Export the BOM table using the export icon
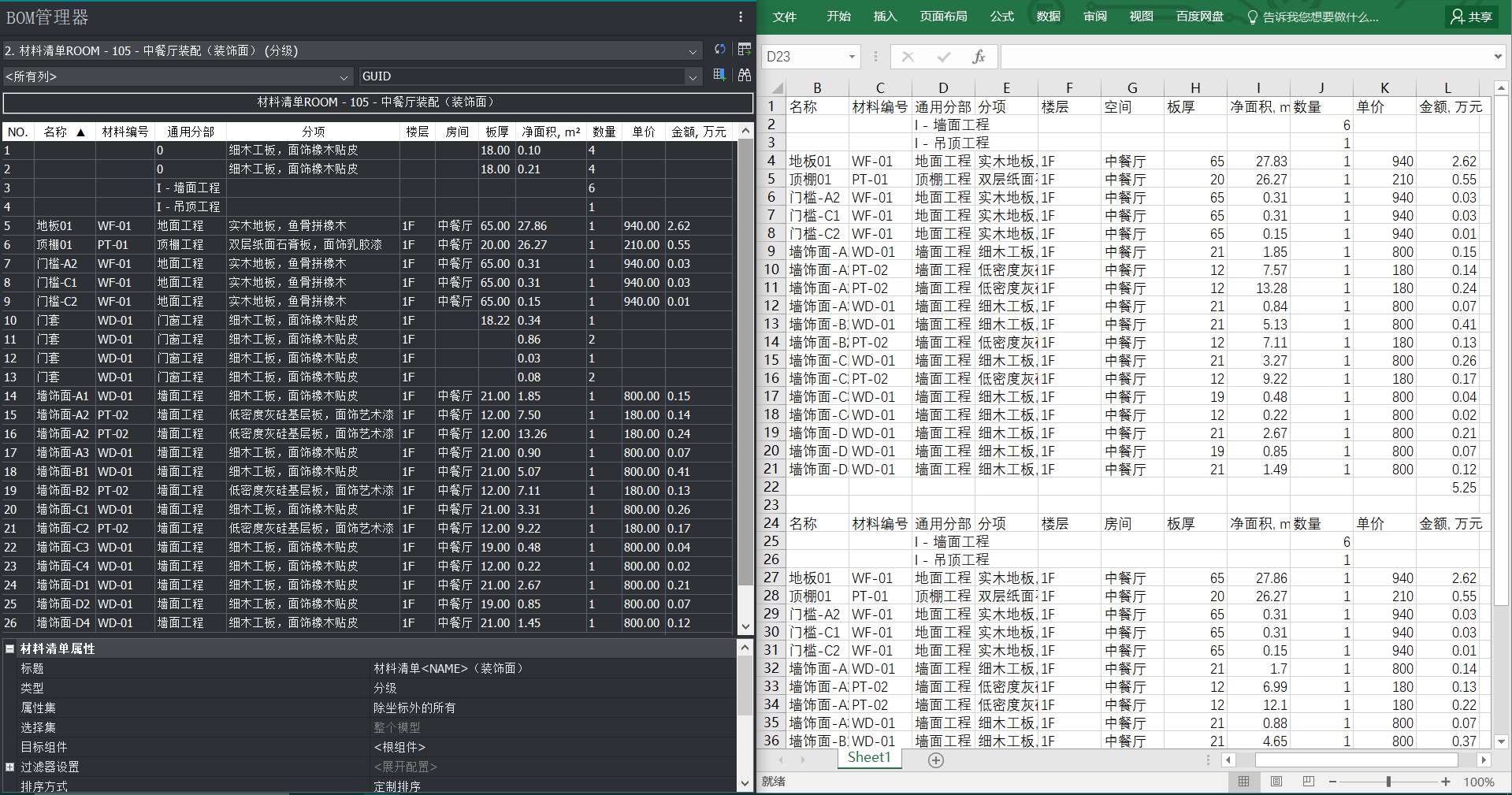1512x795 pixels. 744,50
